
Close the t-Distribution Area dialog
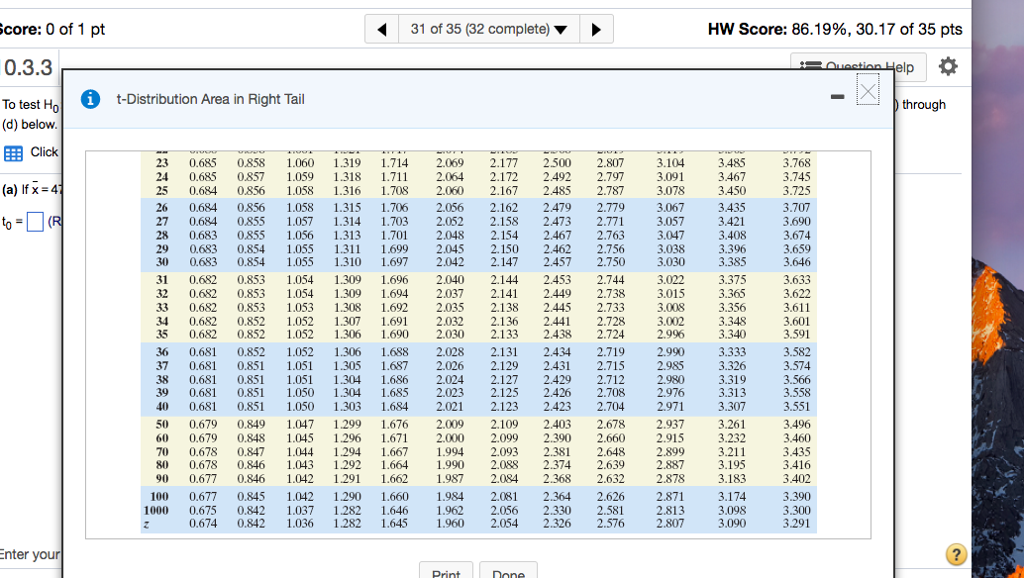click(867, 90)
